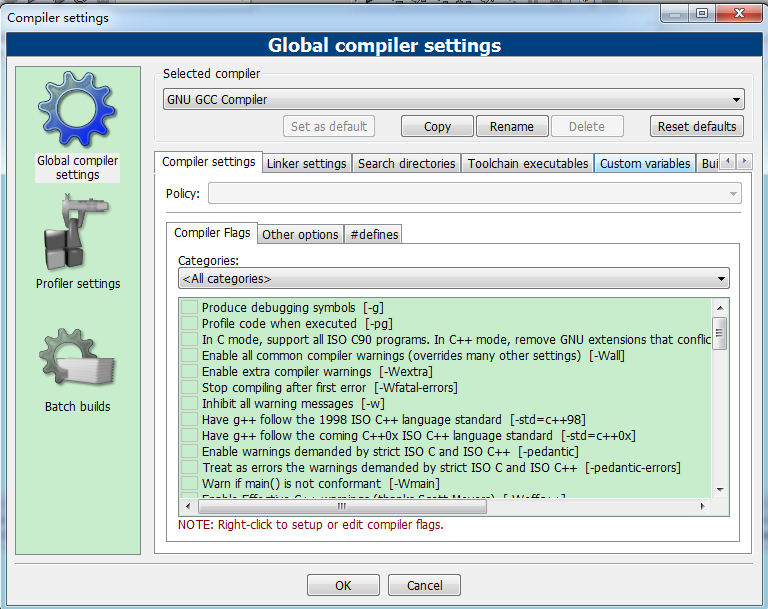The width and height of the screenshot is (768, 609).
Task: Select the Compiler Flags sub-tab
Action: pos(212,233)
